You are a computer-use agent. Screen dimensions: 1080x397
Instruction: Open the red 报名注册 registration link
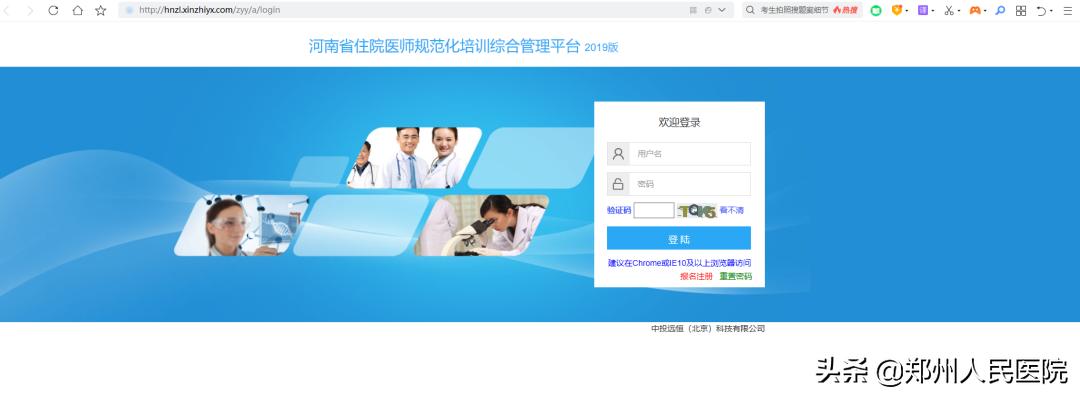(x=696, y=276)
